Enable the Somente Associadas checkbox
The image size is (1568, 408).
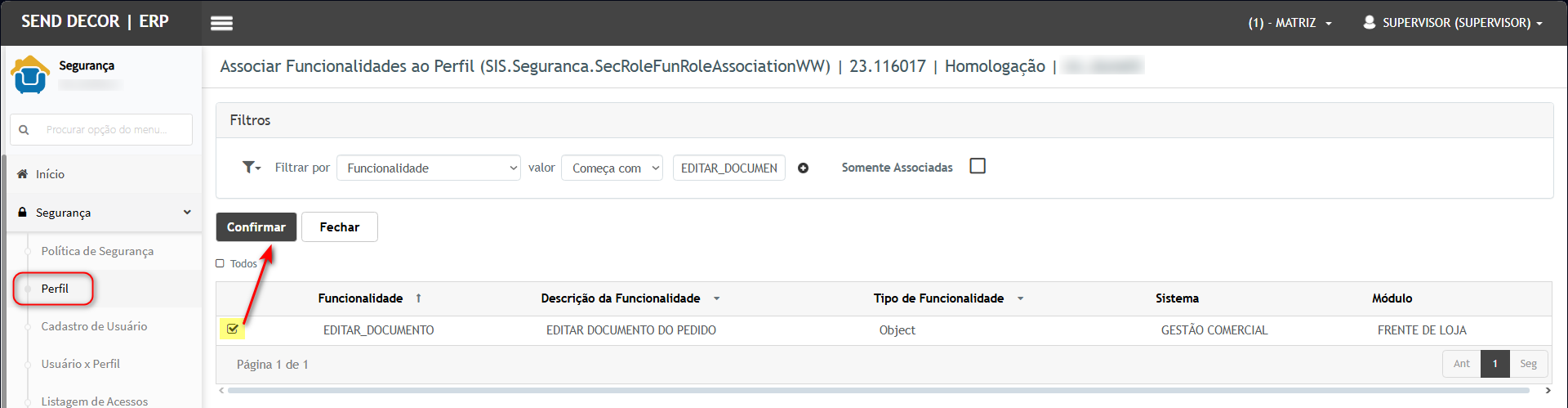(x=978, y=166)
